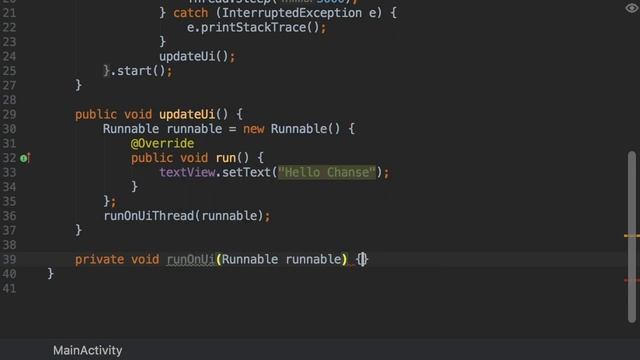The height and width of the screenshot is (360, 640).
Task: Click the override gutter icon on line 32
Action: (x=25, y=158)
